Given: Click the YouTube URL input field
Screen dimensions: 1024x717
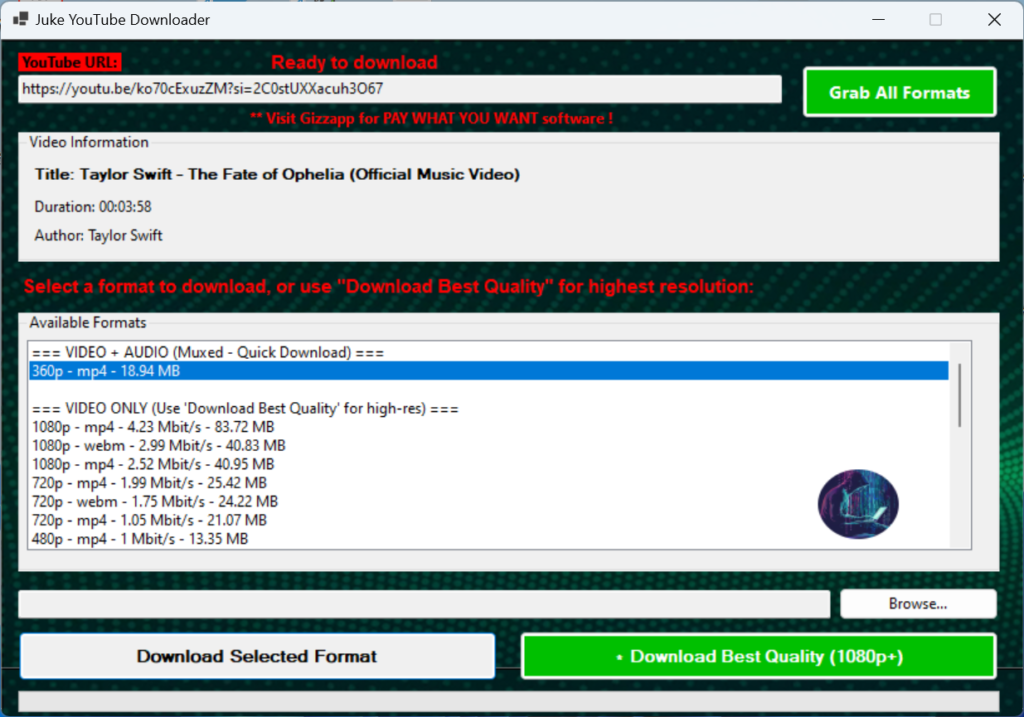Looking at the screenshot, I should click(399, 89).
